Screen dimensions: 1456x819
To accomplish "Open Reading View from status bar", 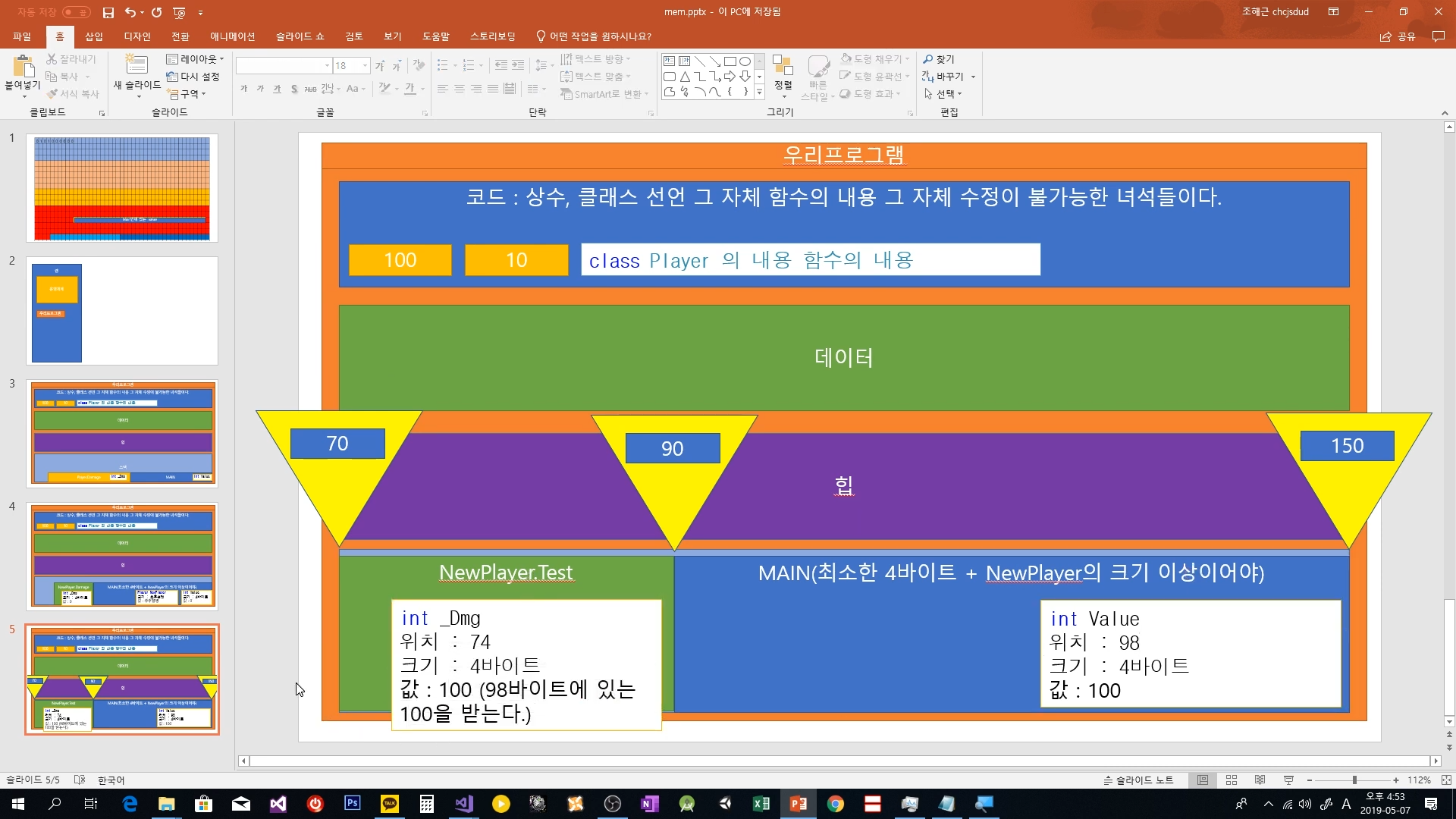I will point(1260,780).
